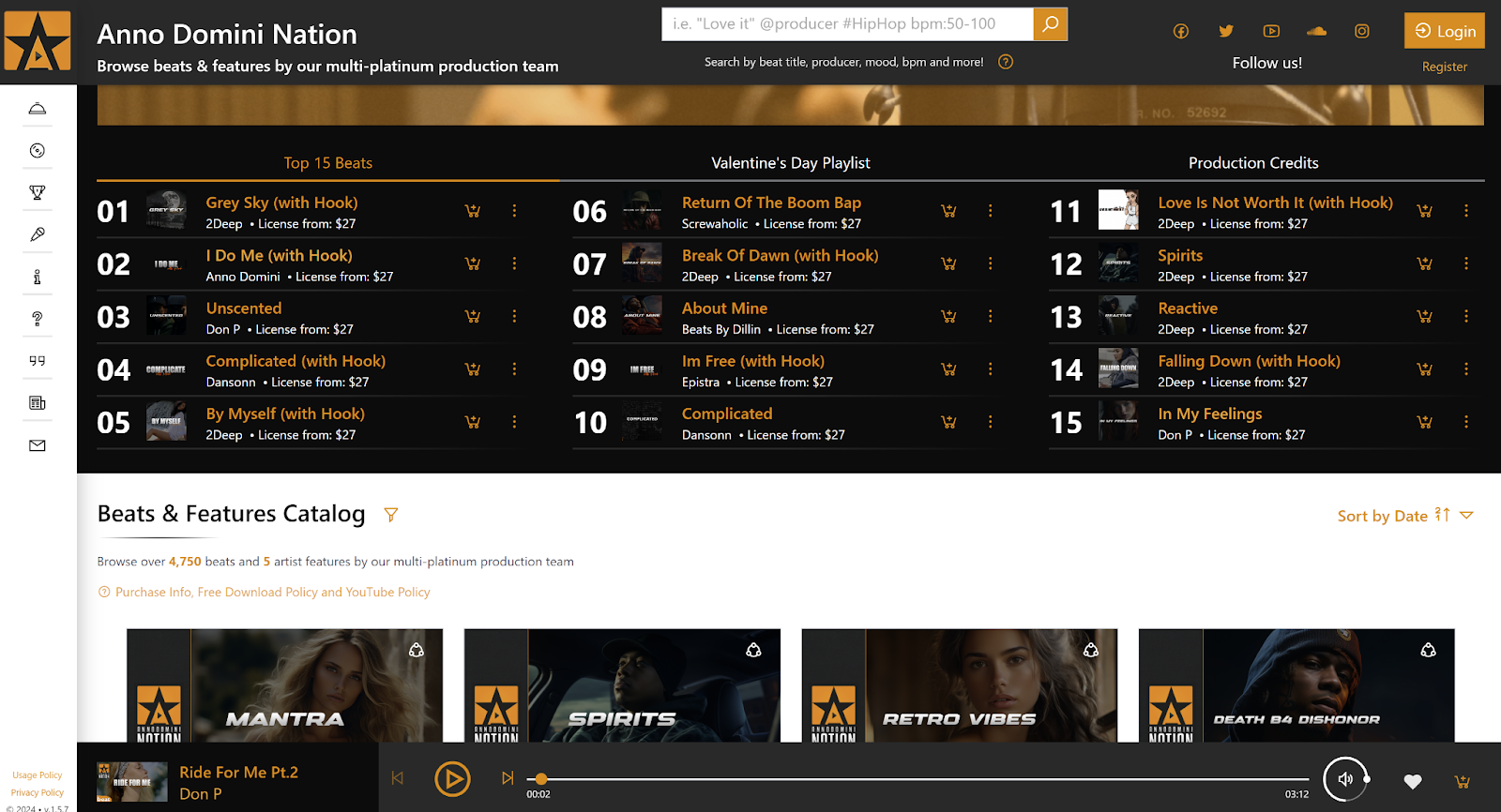The image size is (1501, 812).
Task: Open the SoundCloud social link
Action: (1316, 31)
